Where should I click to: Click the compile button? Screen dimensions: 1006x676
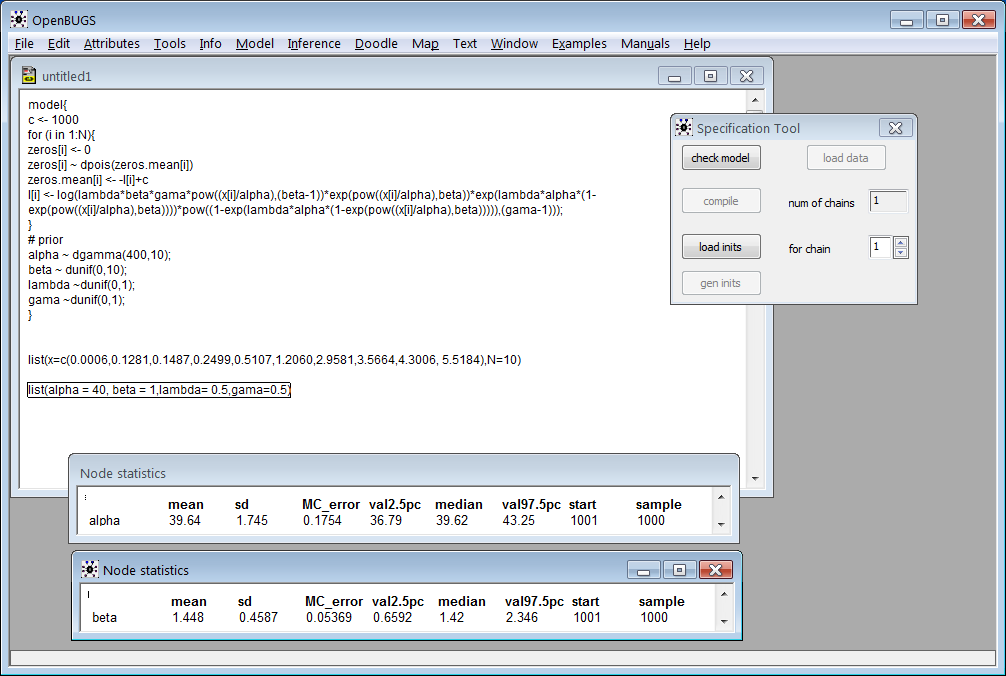[721, 201]
